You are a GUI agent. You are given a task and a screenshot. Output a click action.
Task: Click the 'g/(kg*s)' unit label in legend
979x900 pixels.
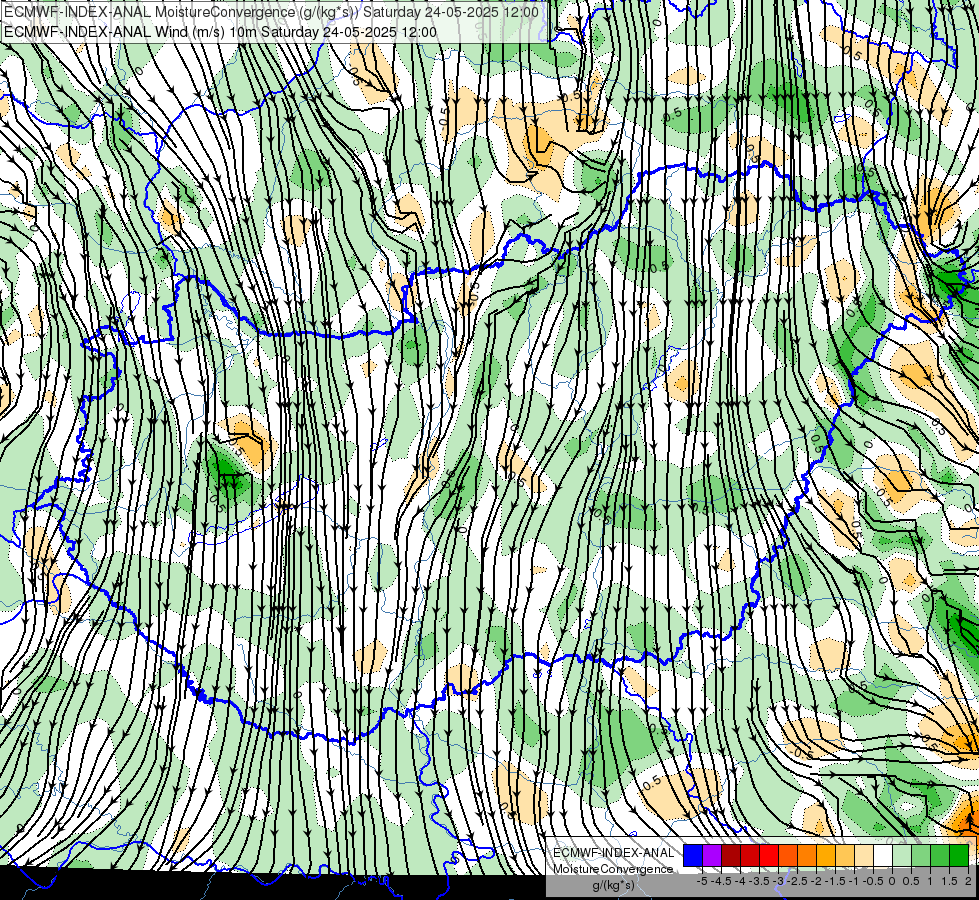614,885
